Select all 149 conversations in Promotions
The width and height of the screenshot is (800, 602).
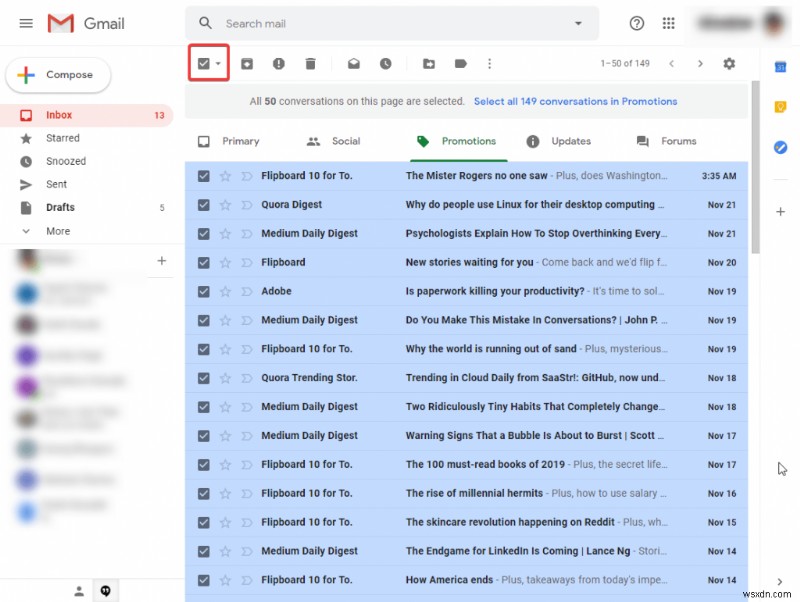tap(575, 101)
